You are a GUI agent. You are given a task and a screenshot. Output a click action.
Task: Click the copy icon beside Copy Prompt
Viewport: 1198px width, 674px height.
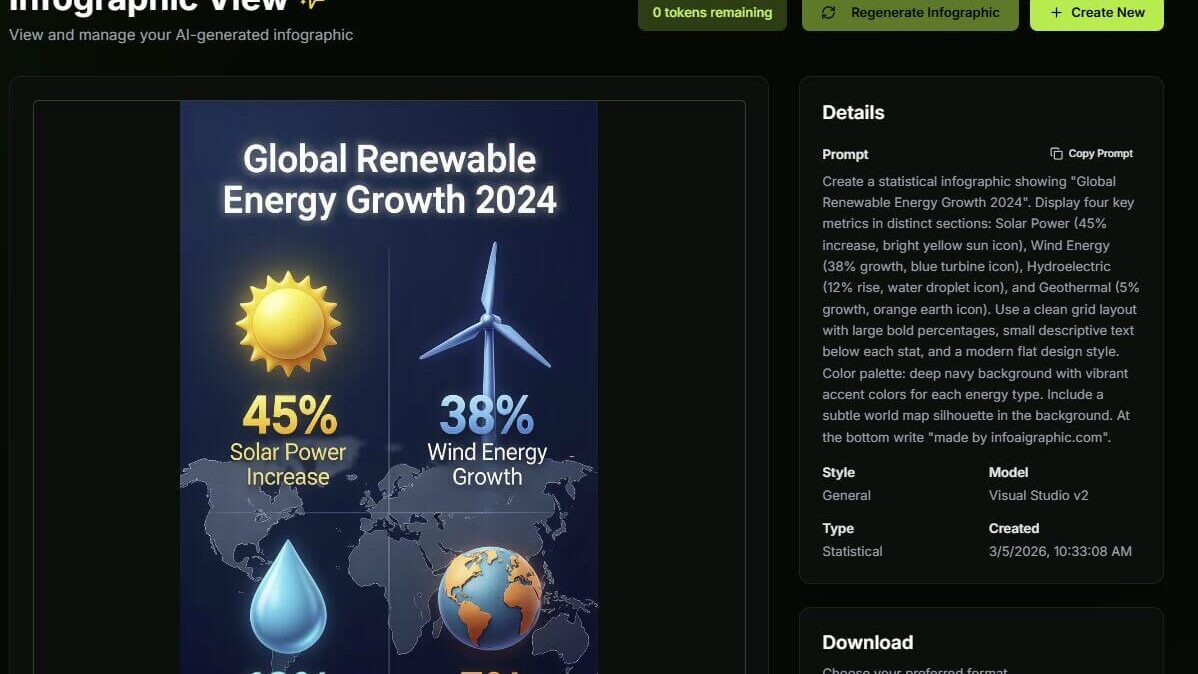click(x=1056, y=154)
